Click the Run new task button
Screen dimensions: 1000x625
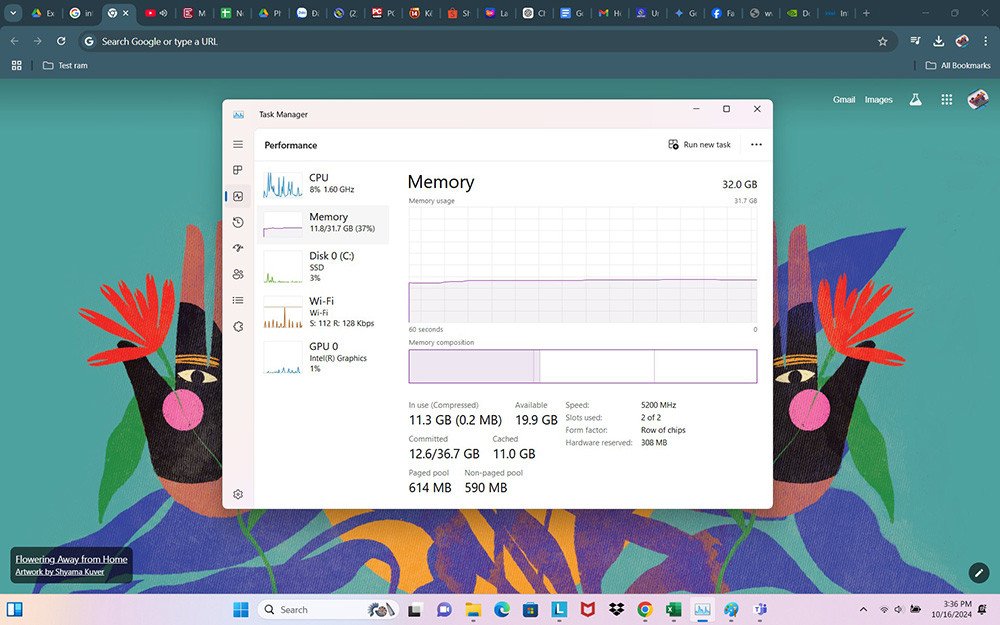click(x=700, y=145)
